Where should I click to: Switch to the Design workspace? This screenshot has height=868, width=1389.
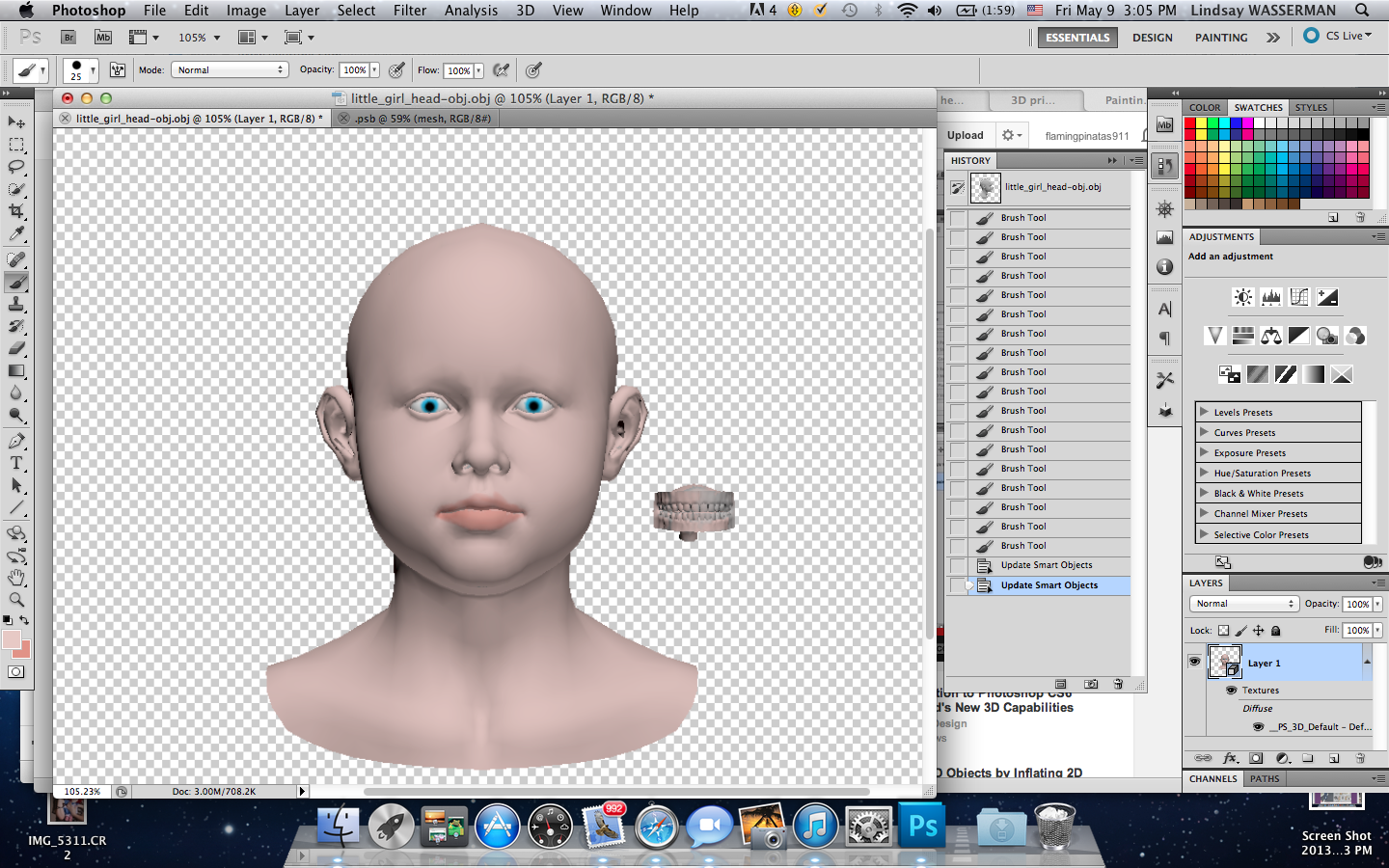[1153, 38]
